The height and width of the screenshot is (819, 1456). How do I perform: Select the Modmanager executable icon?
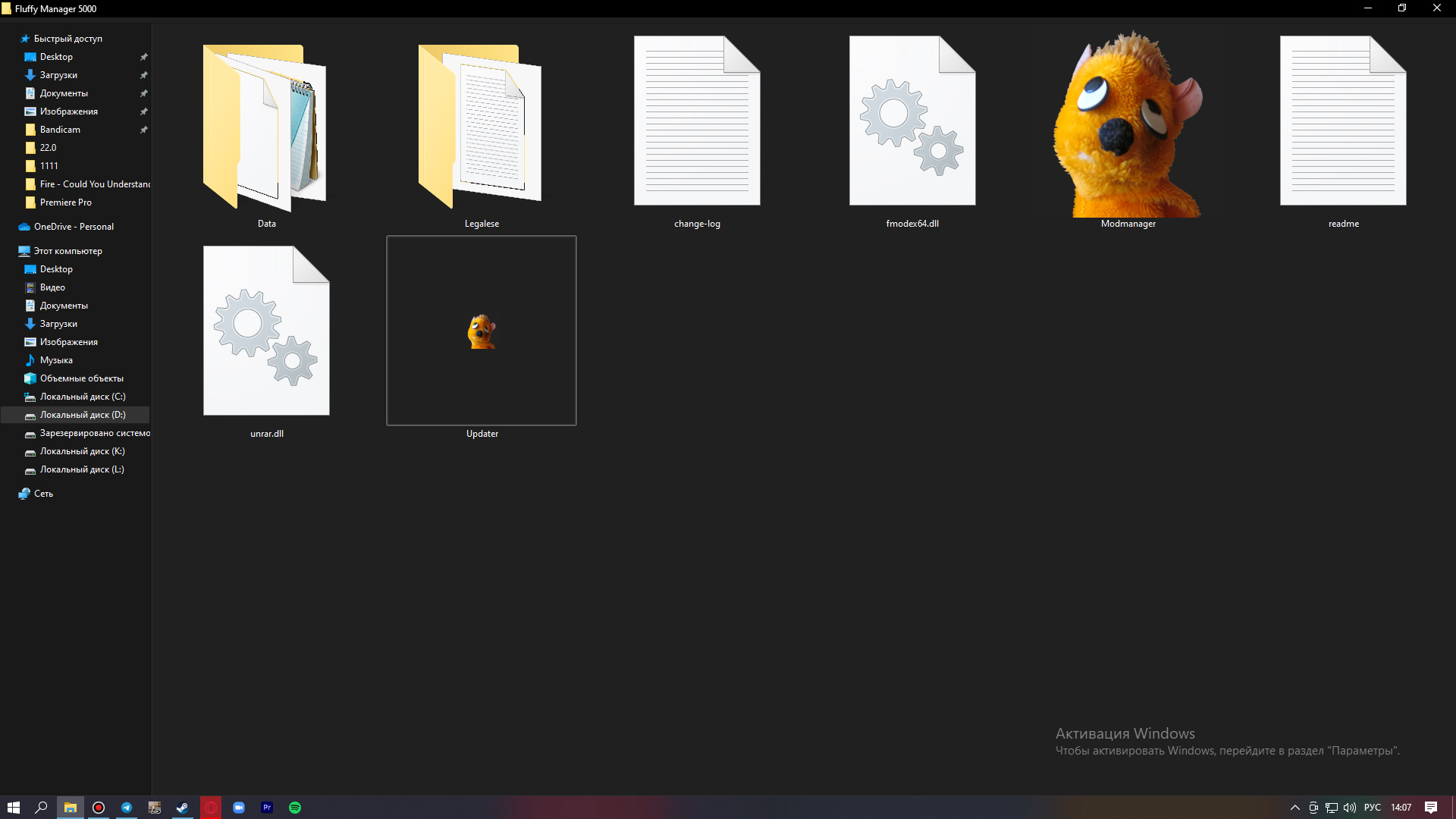pyautogui.click(x=1128, y=127)
